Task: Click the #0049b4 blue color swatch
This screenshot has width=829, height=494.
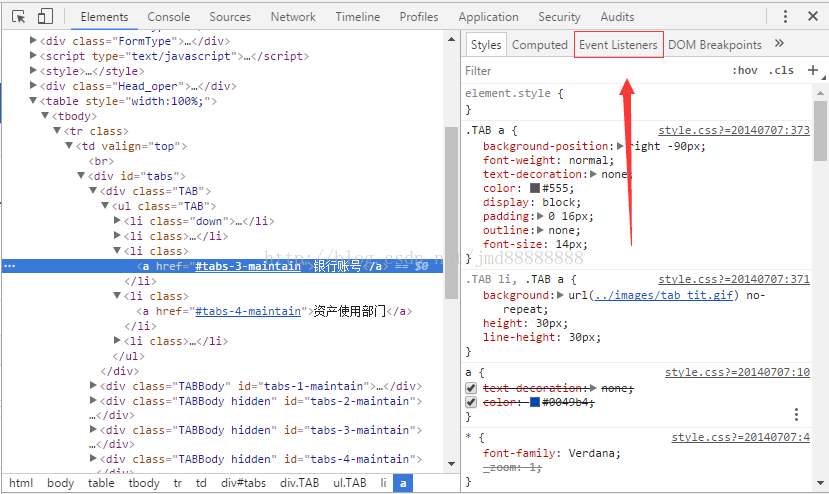Action: tap(535, 402)
